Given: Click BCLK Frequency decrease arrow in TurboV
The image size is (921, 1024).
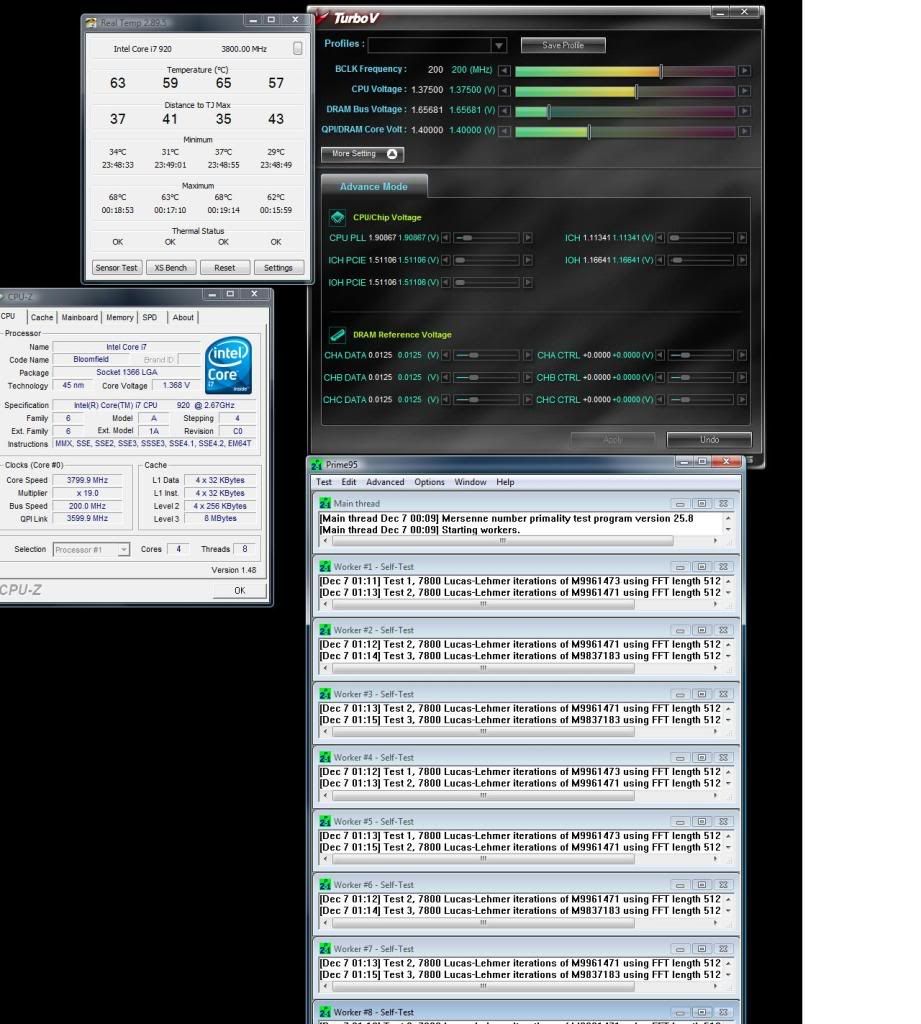Looking at the screenshot, I should pos(504,71).
